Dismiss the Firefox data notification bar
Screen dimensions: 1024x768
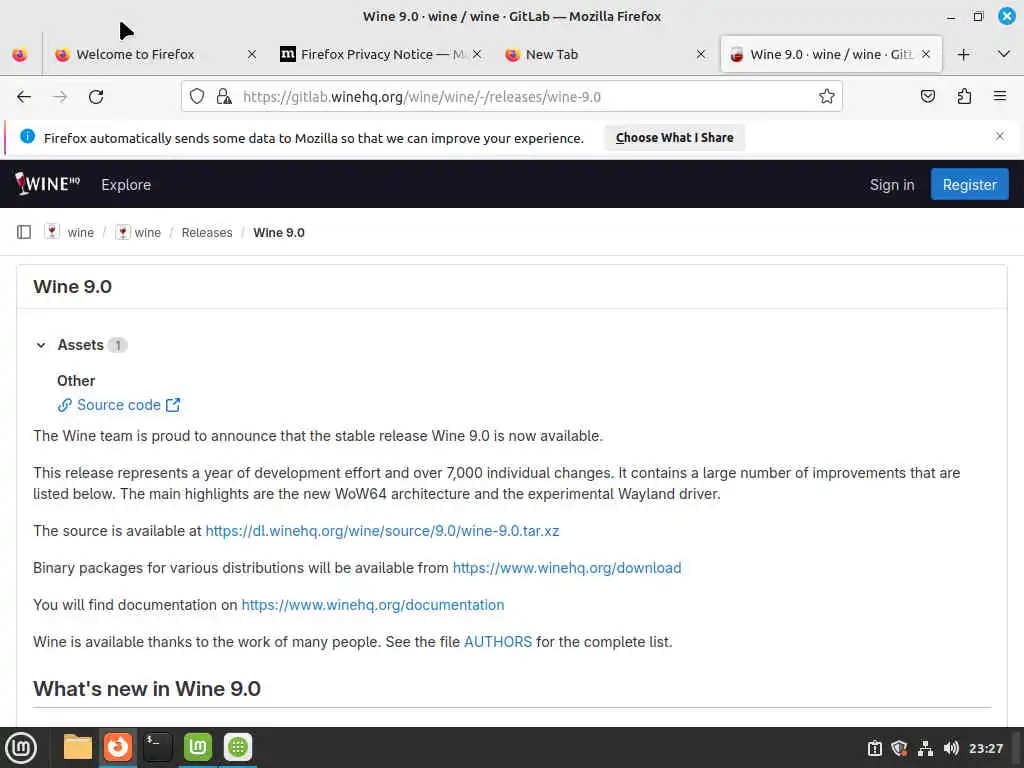1000,136
